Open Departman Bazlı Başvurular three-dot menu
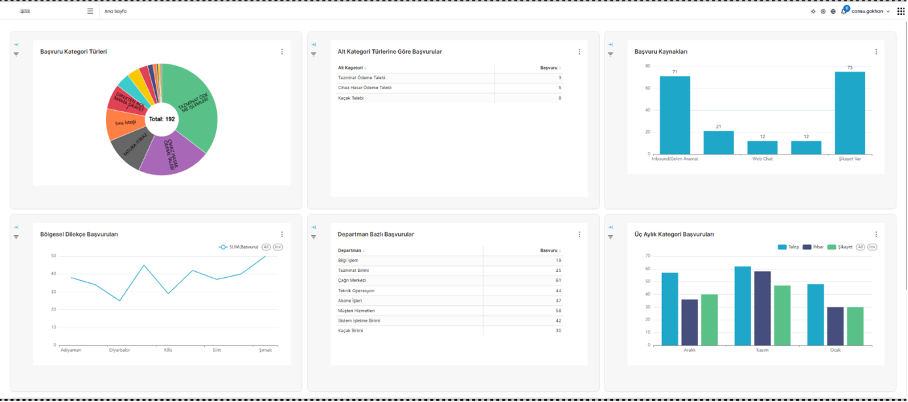Viewport: 908px width, 402px height. [579, 234]
